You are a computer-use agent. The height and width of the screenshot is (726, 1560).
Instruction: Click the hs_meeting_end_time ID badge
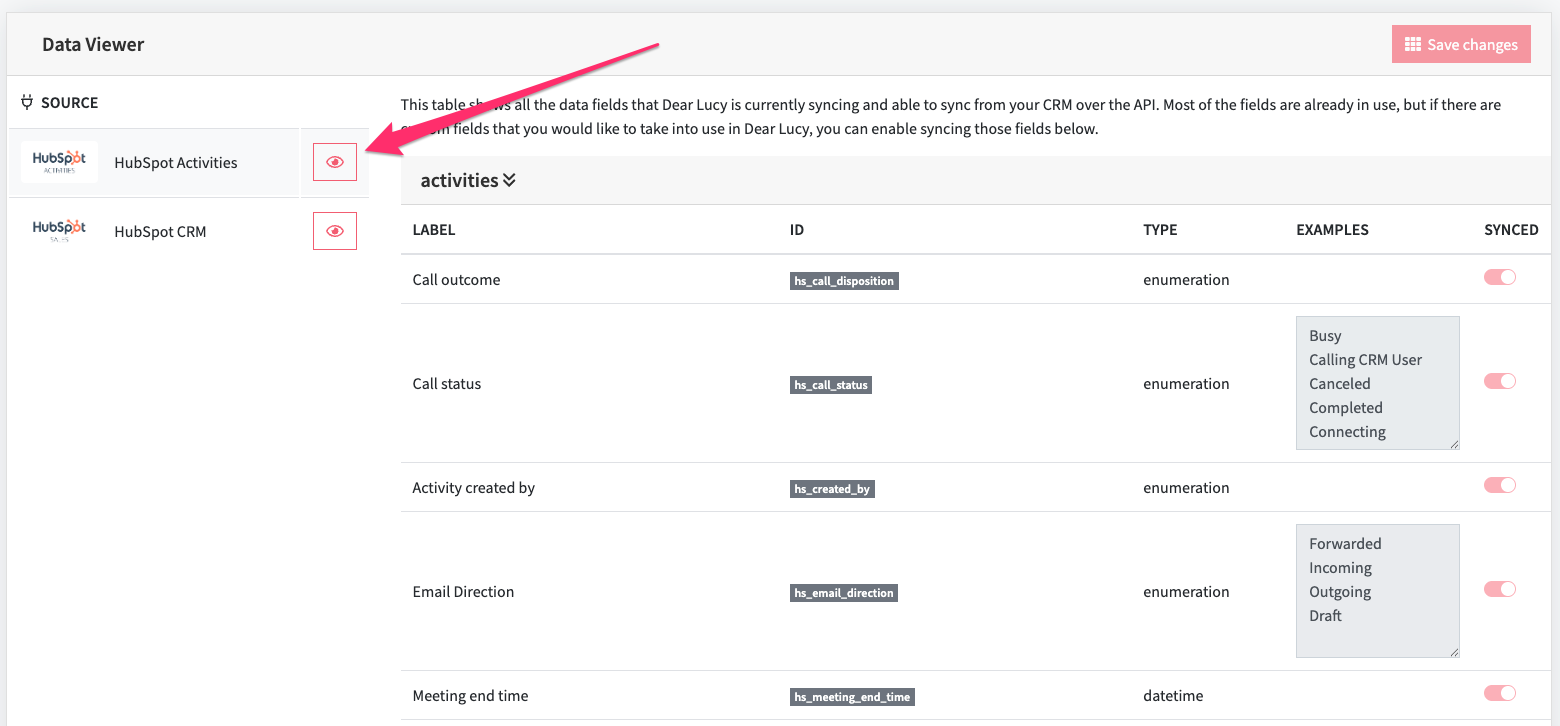(x=852, y=697)
